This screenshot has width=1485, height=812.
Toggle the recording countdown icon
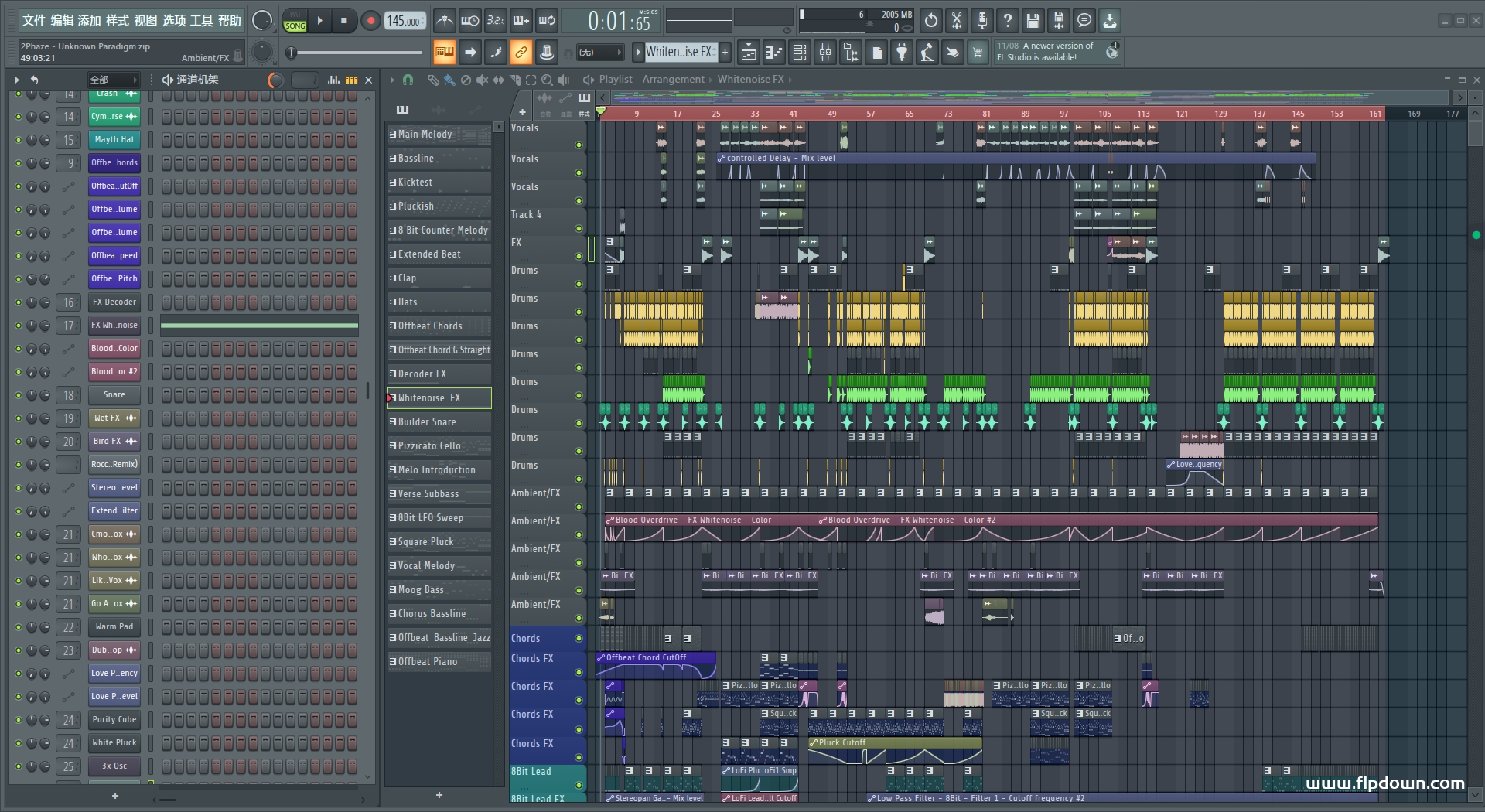496,21
